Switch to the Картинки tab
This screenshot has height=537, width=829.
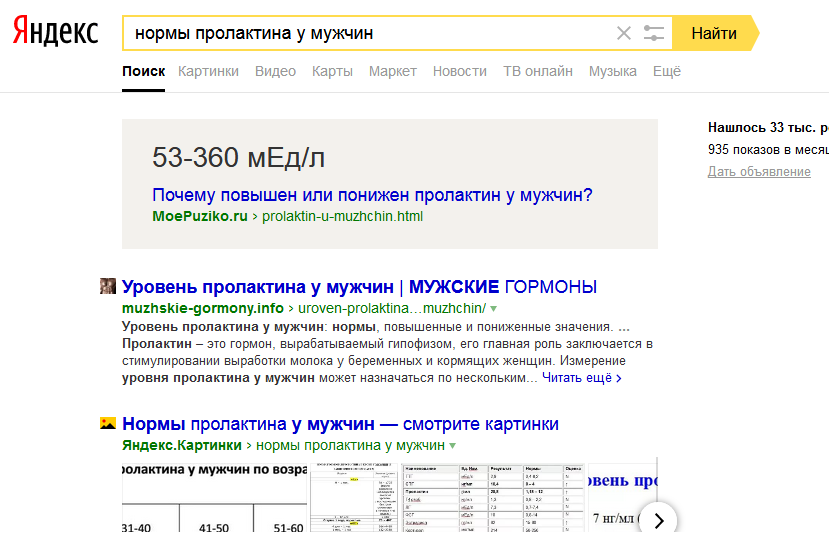(208, 71)
